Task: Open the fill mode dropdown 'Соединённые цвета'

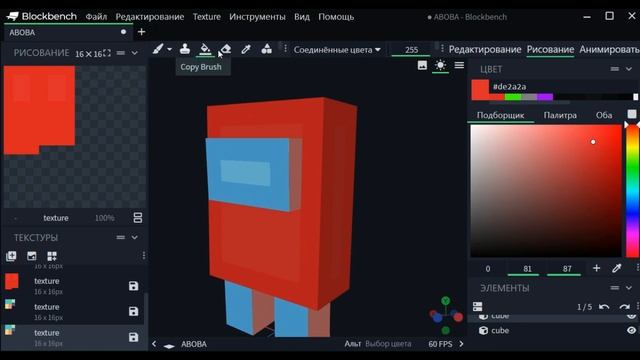Action: pyautogui.click(x=337, y=50)
